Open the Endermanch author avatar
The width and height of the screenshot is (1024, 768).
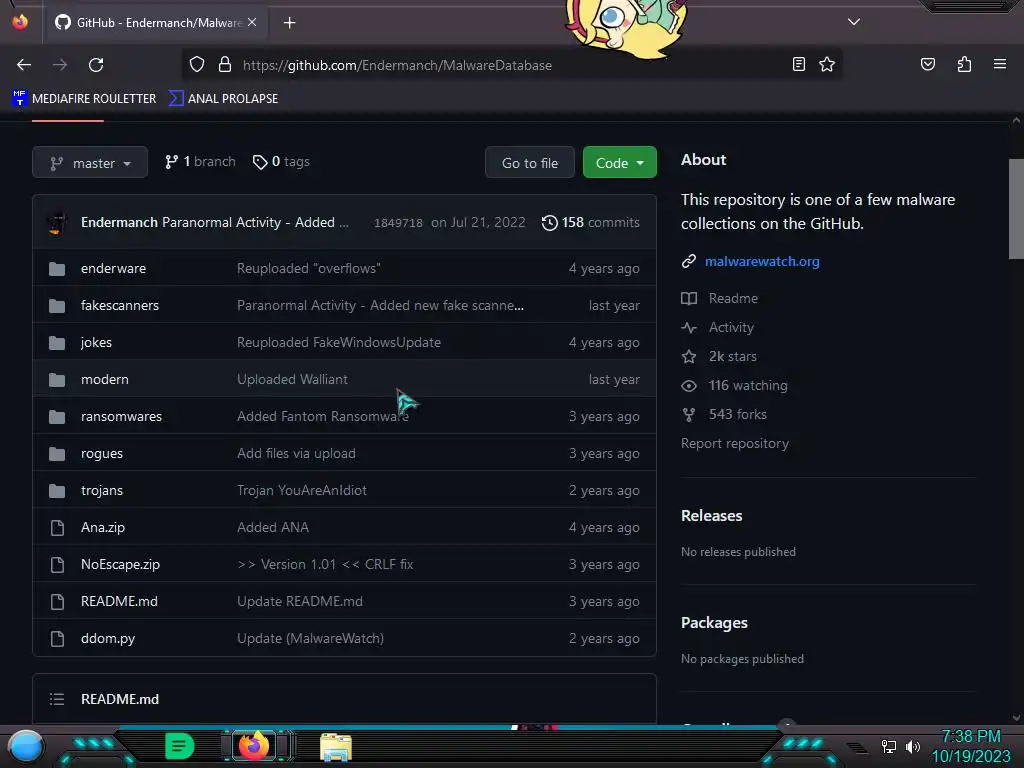pos(57,223)
